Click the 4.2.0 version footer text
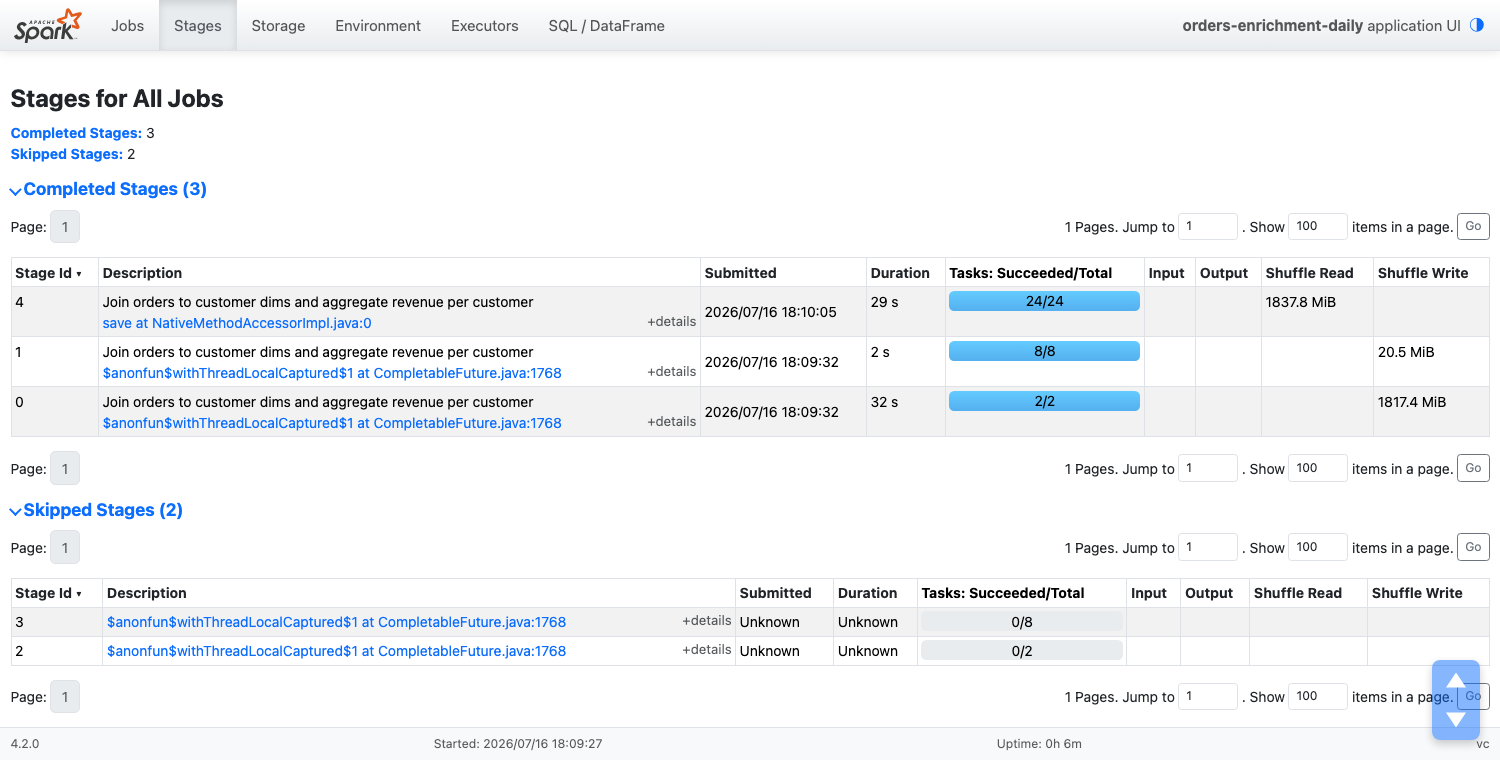 25,744
